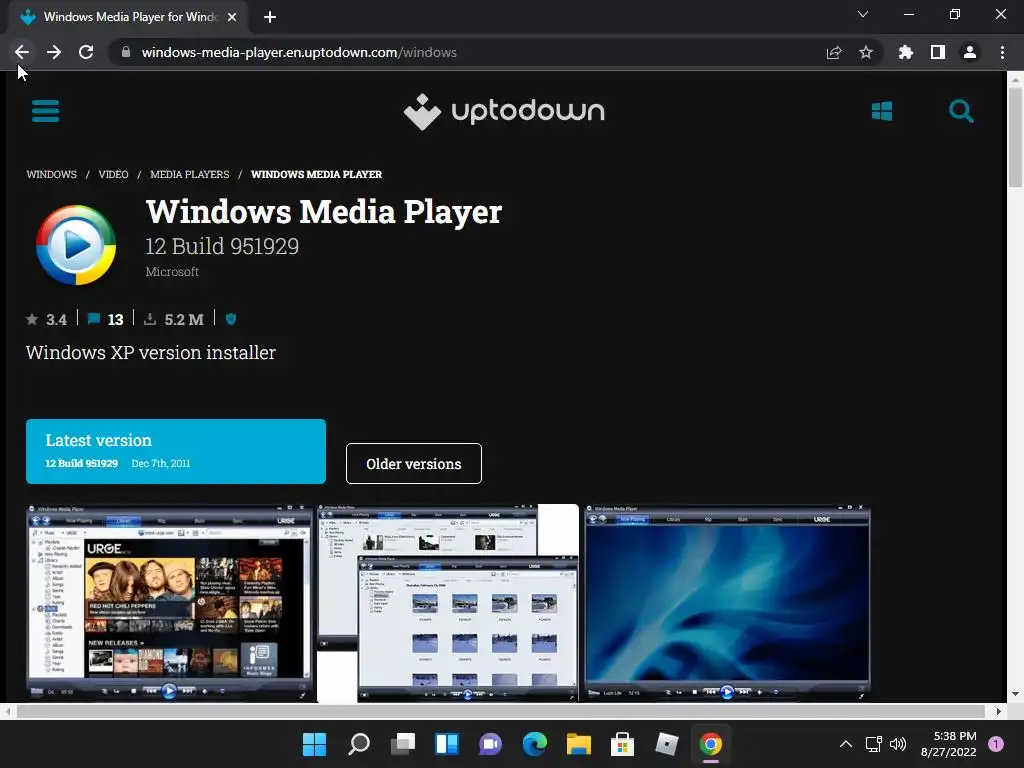Click WINDOWS MEDIA PLAYER breadcrumb

[x=316, y=174]
